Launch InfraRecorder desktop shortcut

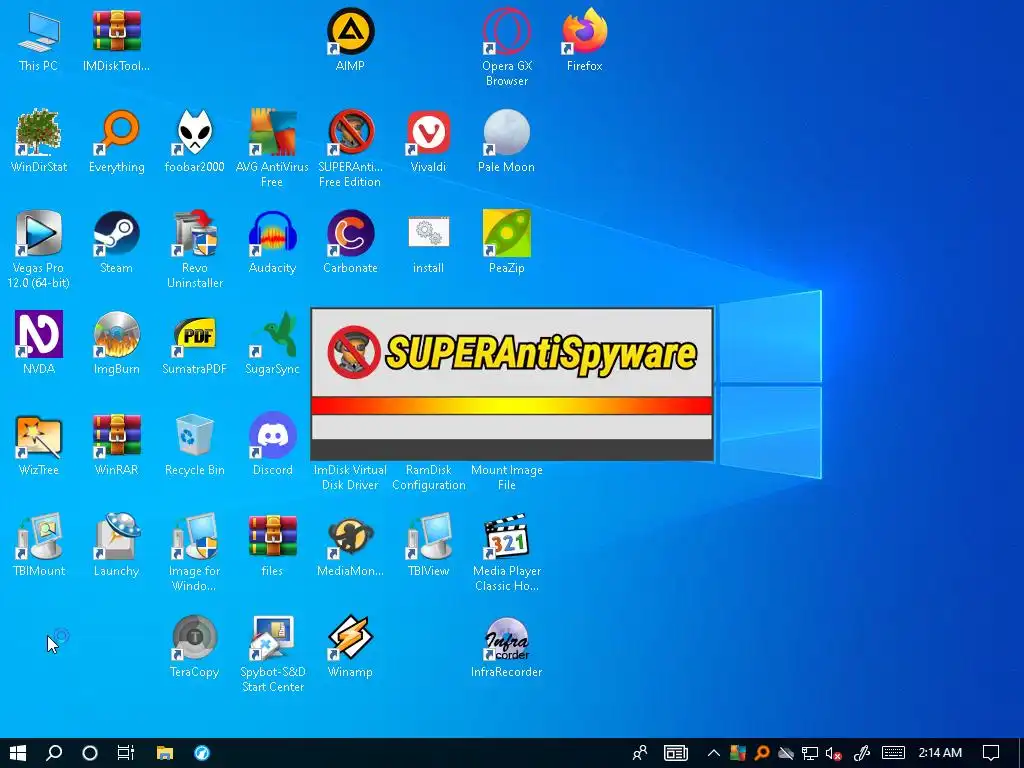[507, 647]
